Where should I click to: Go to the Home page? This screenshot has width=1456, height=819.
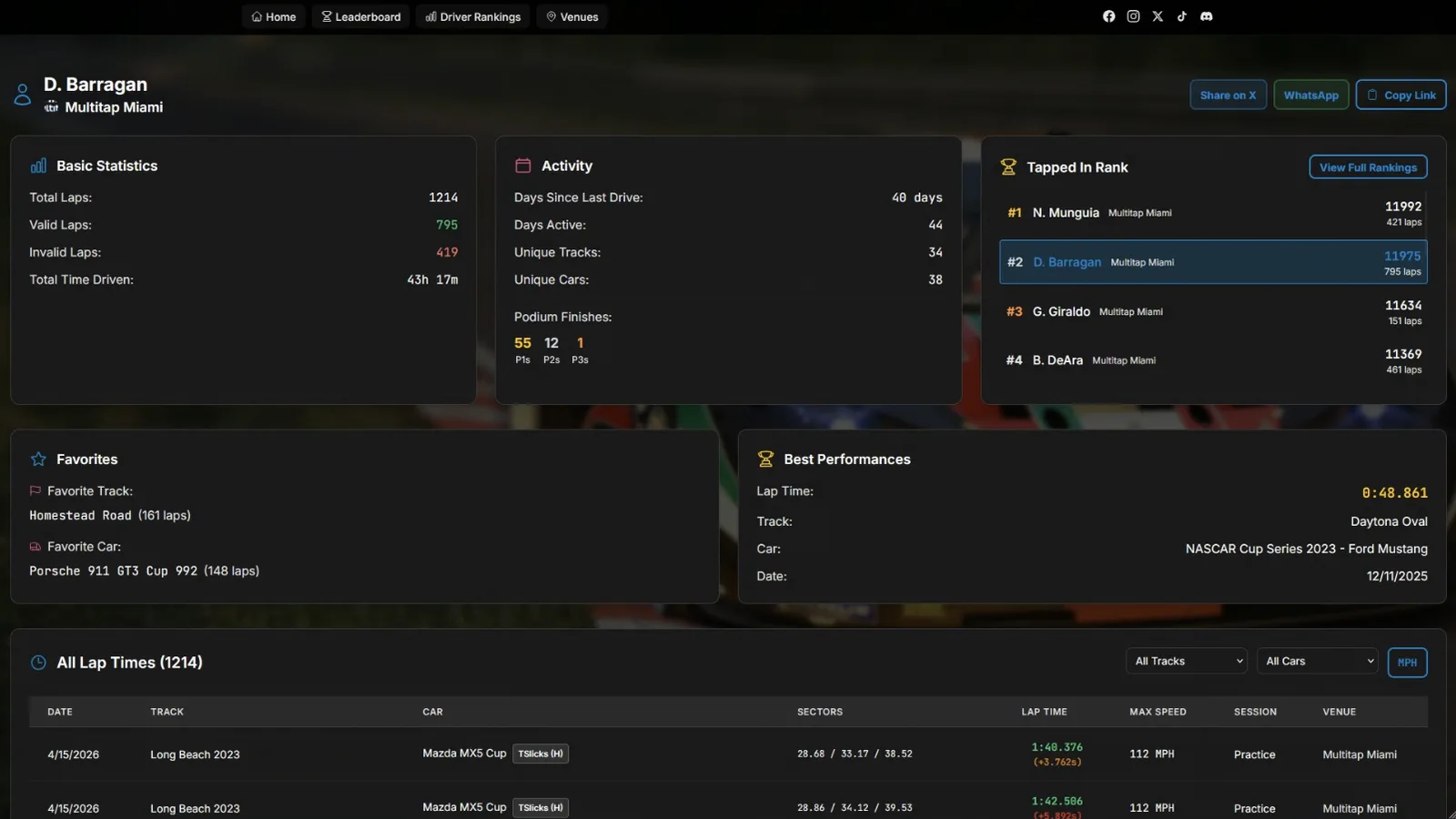click(x=274, y=16)
